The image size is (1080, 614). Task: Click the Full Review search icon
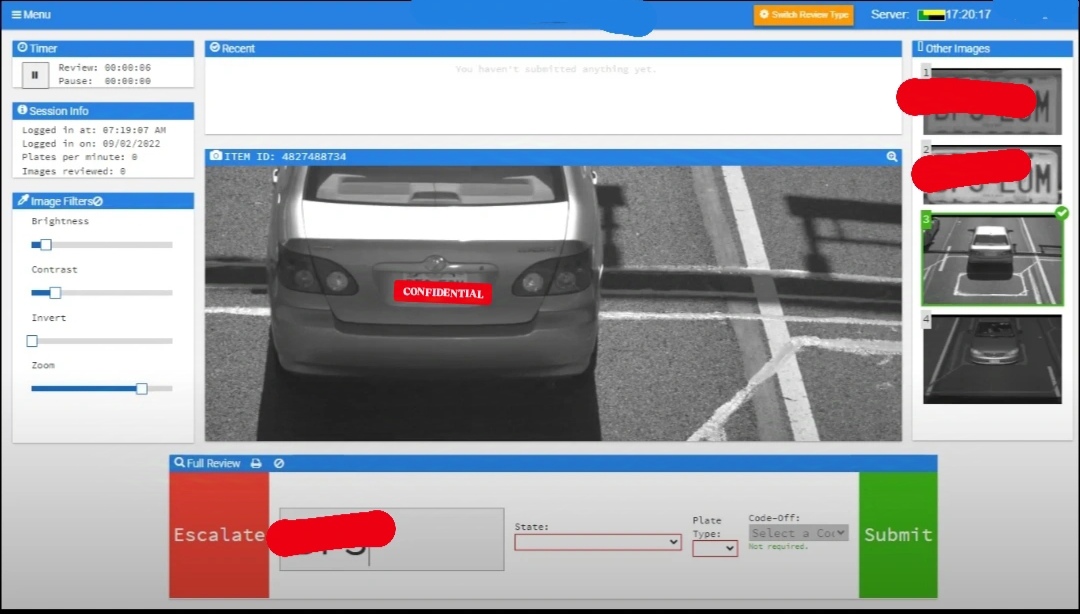tap(179, 462)
